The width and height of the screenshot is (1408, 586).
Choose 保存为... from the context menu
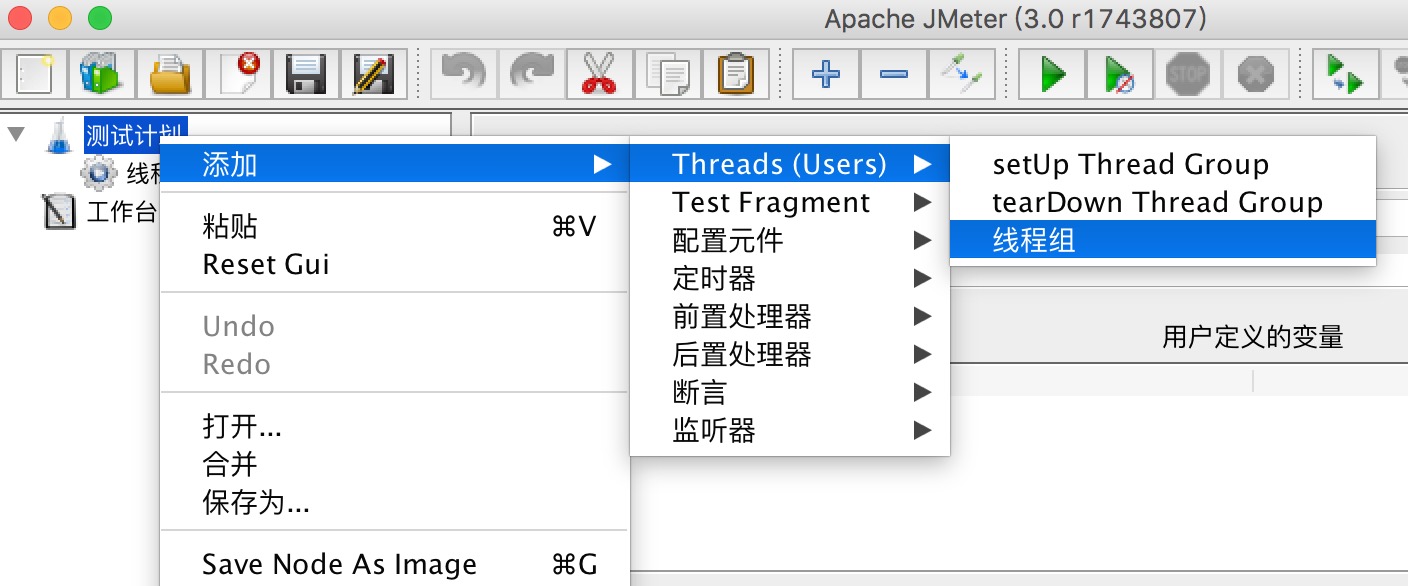(395, 503)
